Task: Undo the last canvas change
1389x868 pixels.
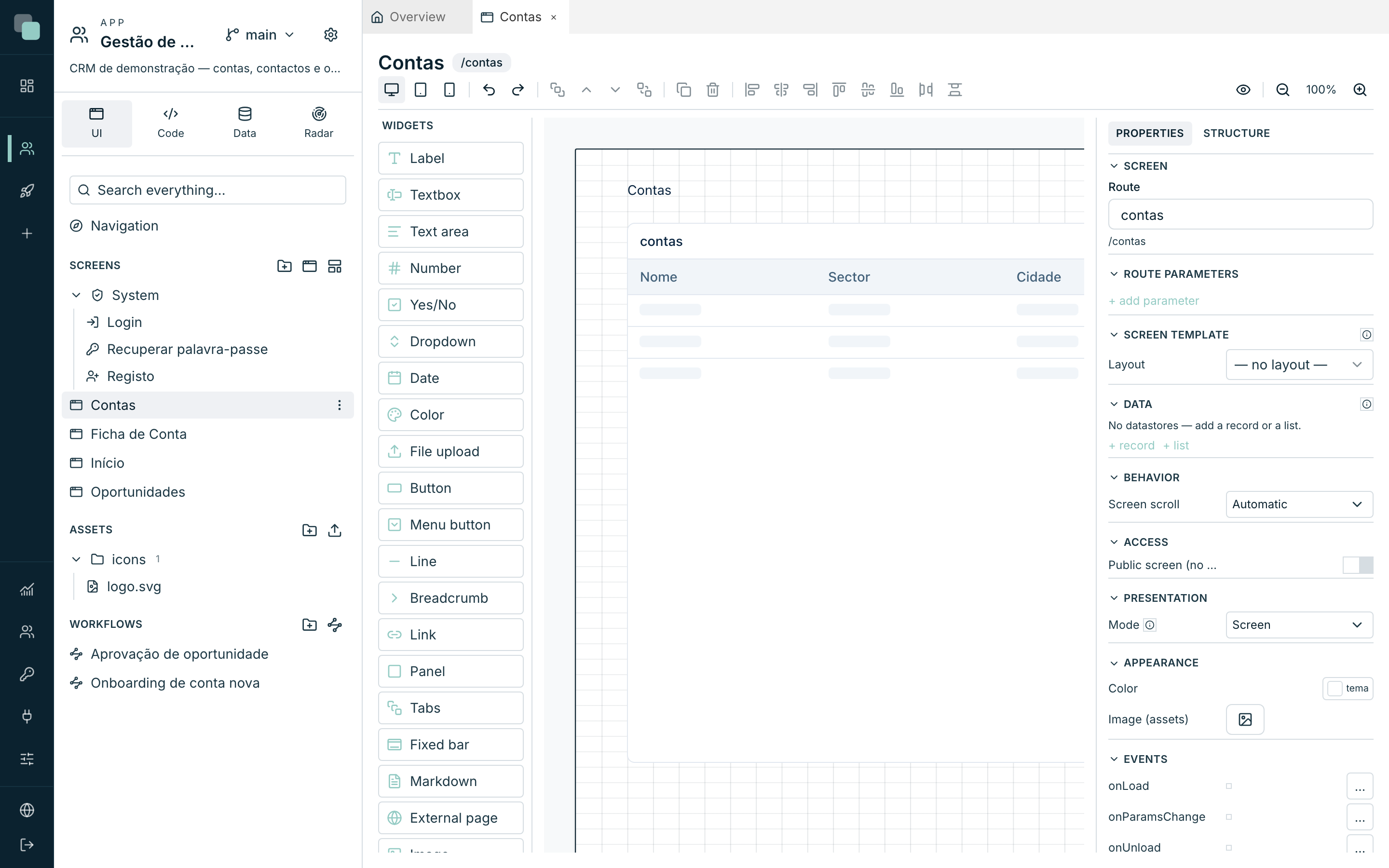Action: 489,90
